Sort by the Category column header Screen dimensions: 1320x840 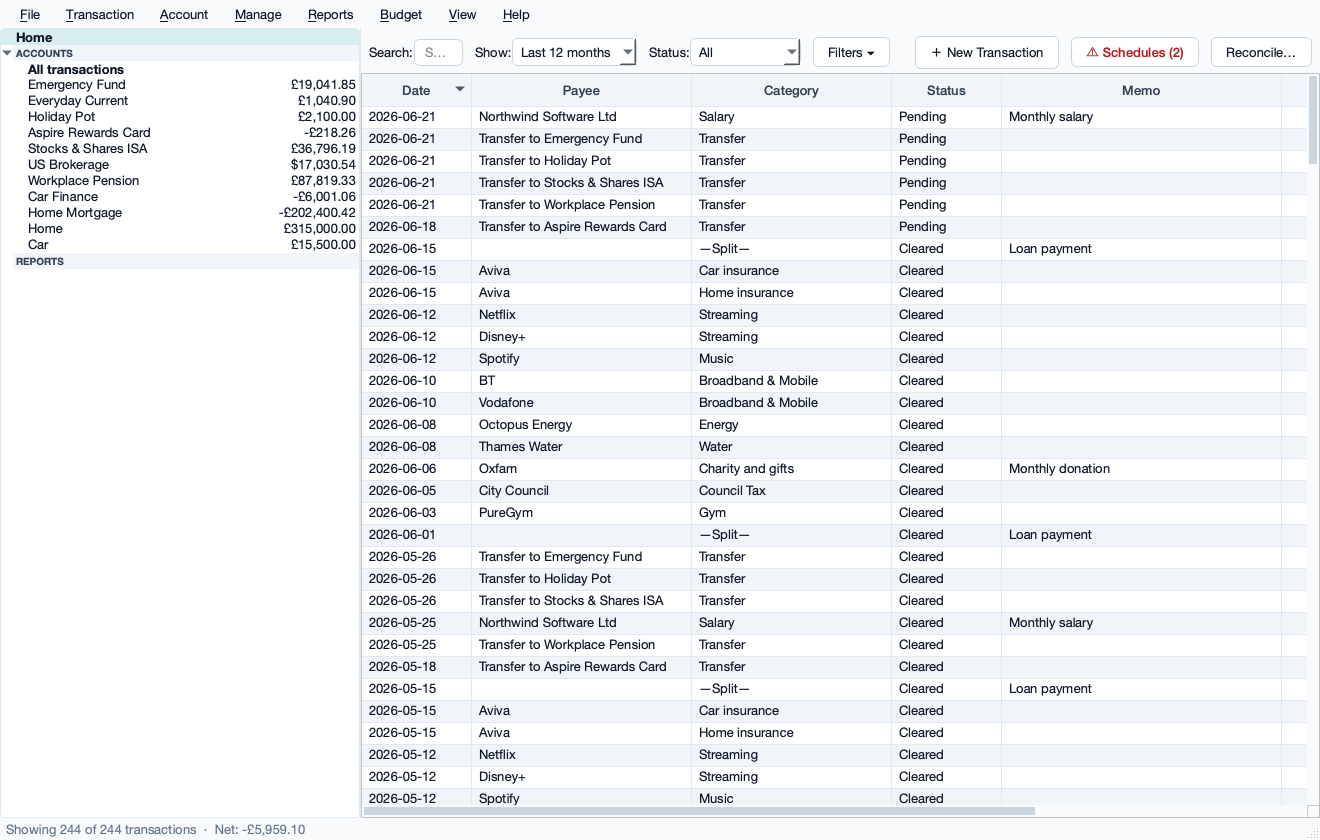click(x=791, y=91)
